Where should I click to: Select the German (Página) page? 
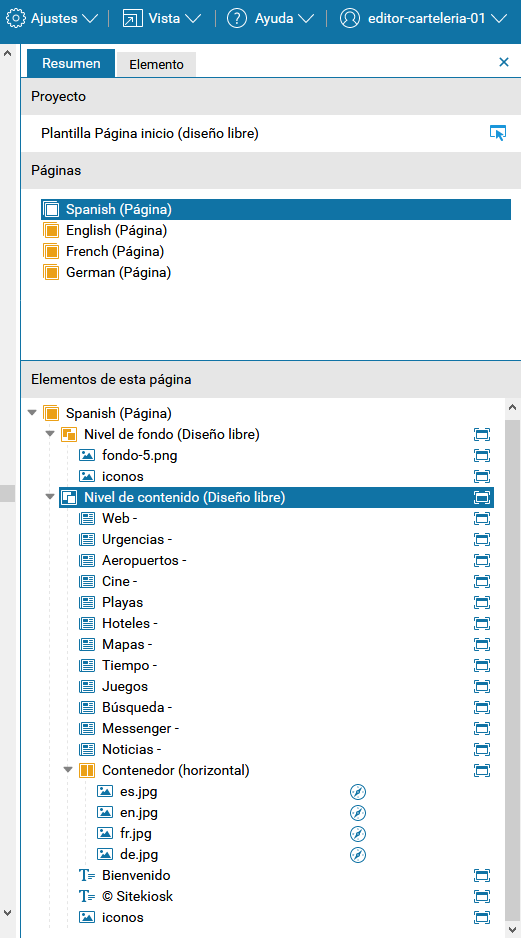coord(118,273)
